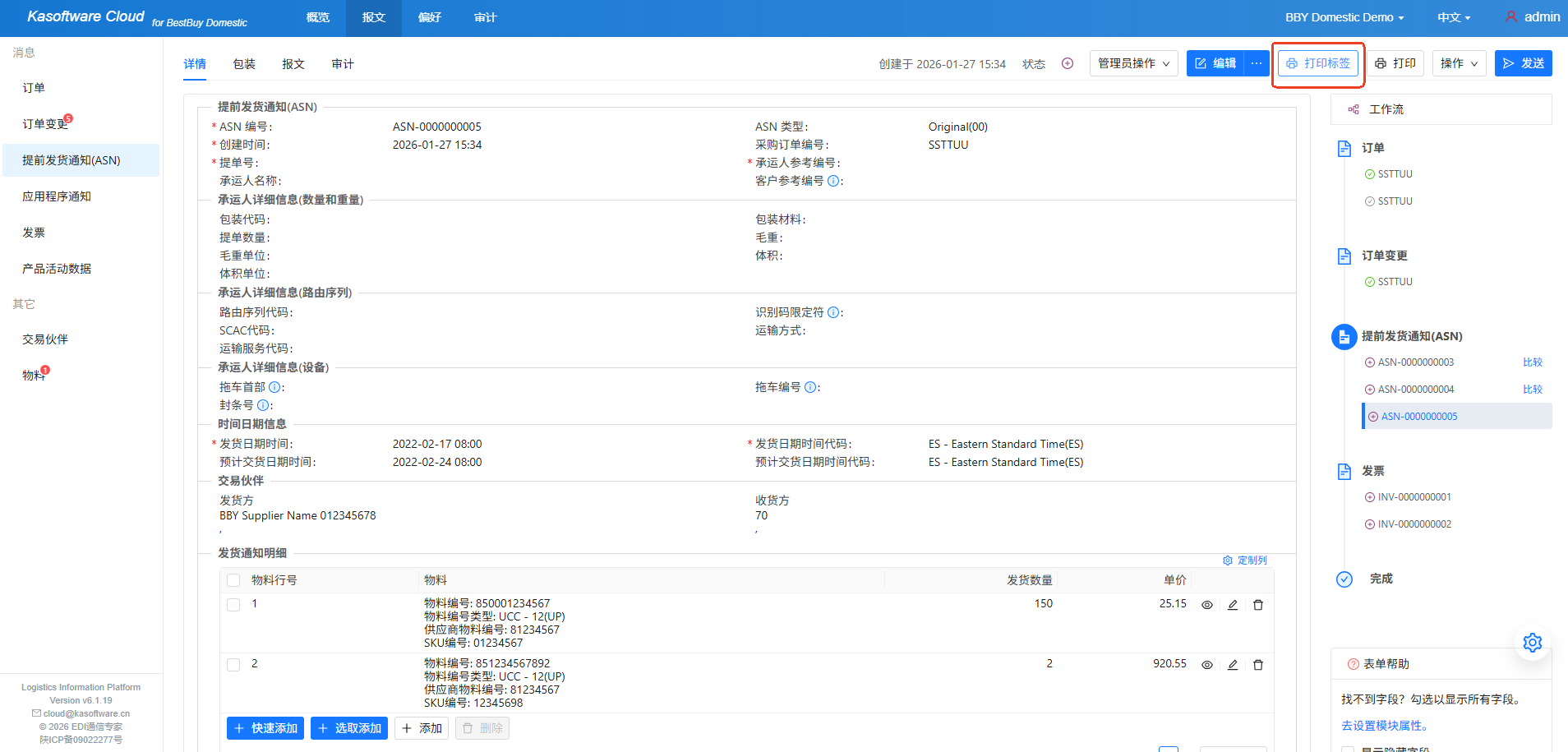Click info icon next to 拖车首部
This screenshot has height=752, width=1568.
pos(274,387)
